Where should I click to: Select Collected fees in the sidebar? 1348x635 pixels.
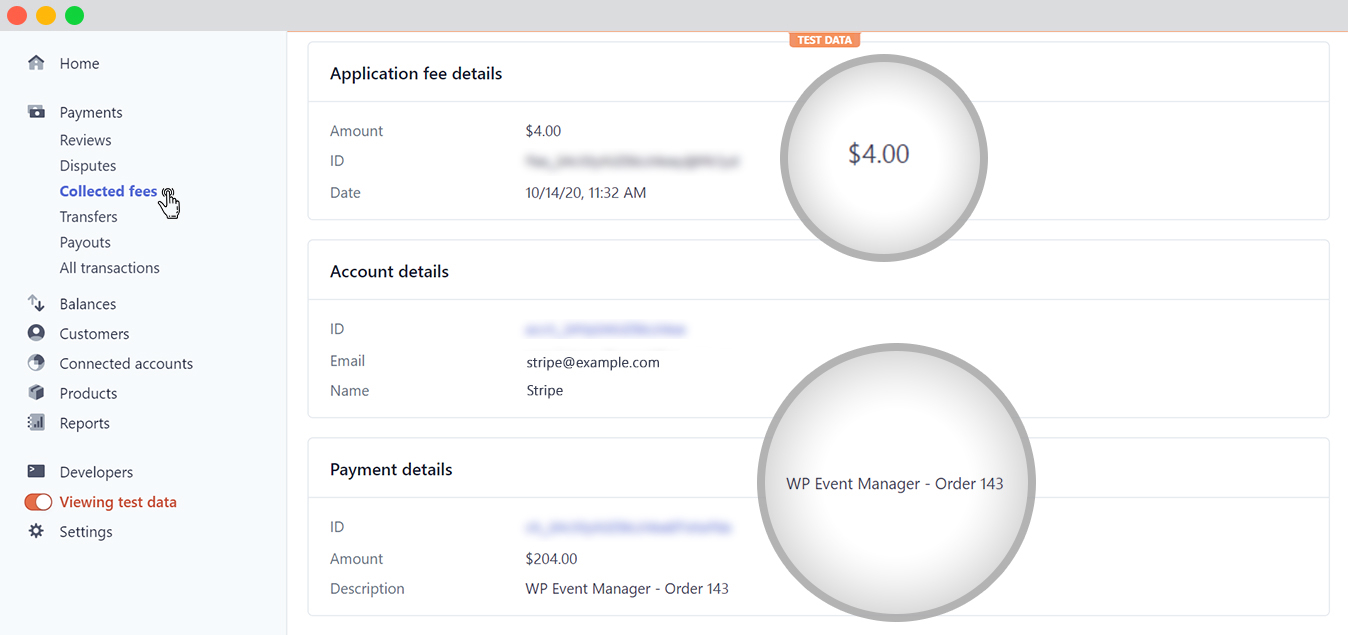pyautogui.click(x=108, y=191)
